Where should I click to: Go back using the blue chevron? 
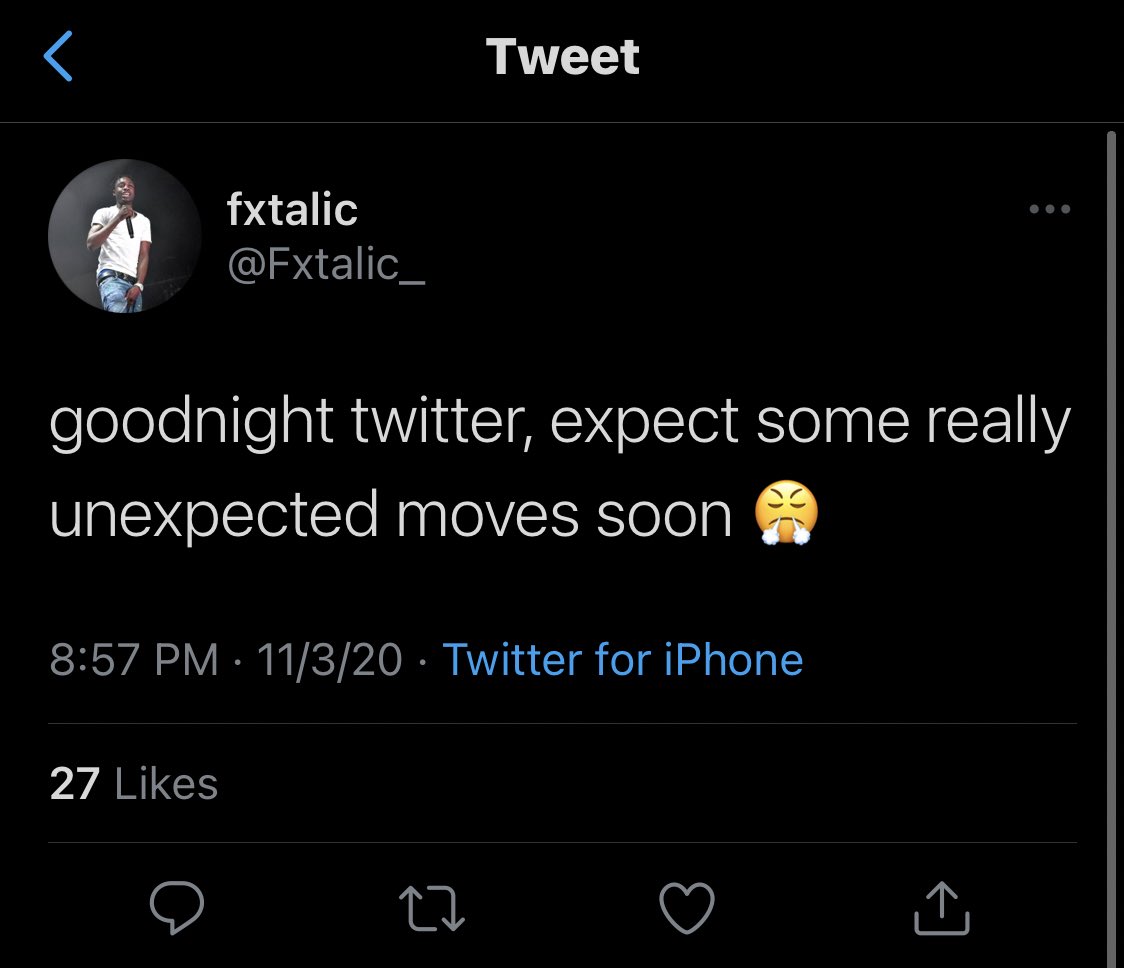point(59,57)
